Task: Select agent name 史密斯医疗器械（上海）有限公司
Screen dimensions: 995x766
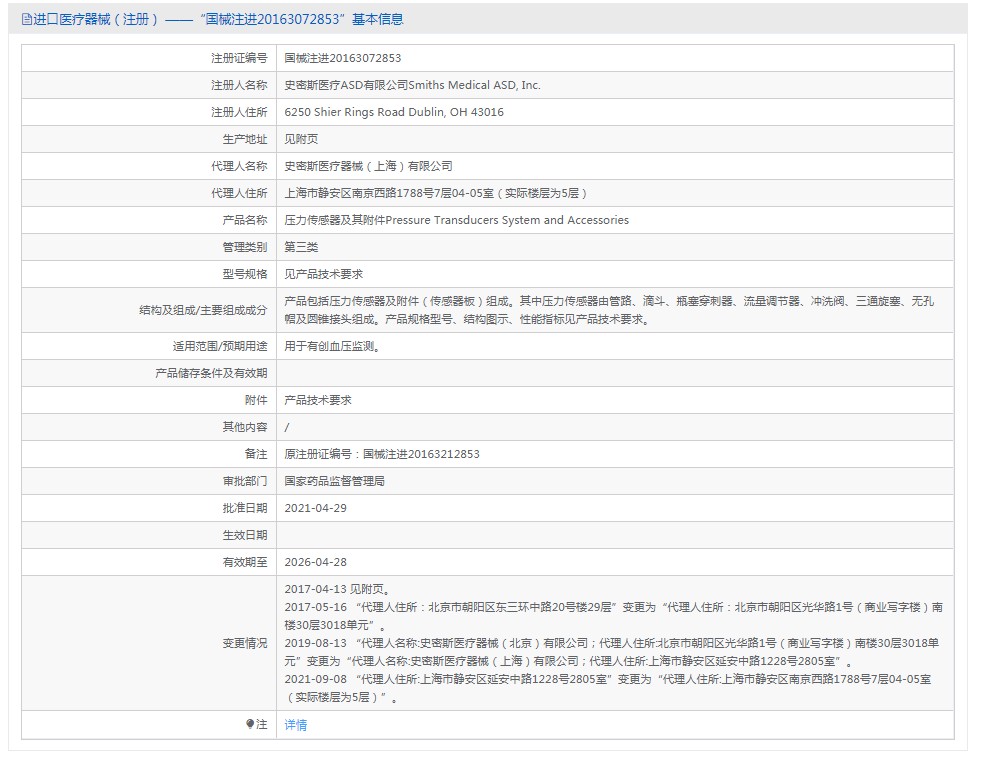Action: (x=368, y=166)
